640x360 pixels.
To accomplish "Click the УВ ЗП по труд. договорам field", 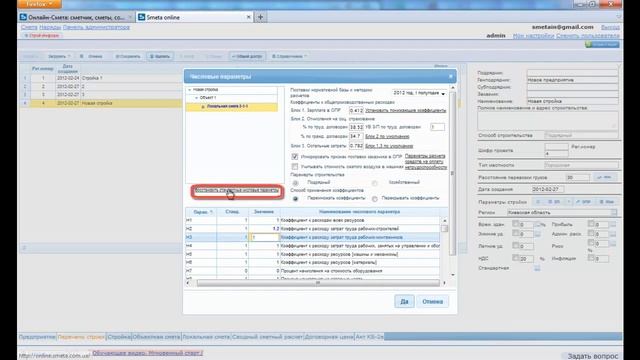I will [437, 127].
